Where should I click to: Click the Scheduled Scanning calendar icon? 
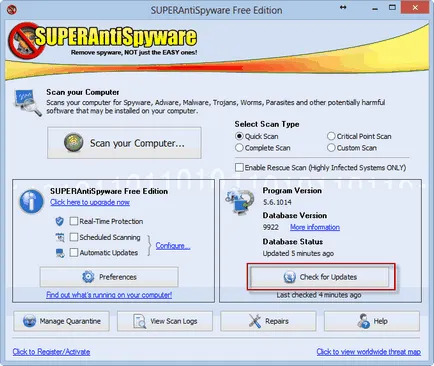click(60, 237)
